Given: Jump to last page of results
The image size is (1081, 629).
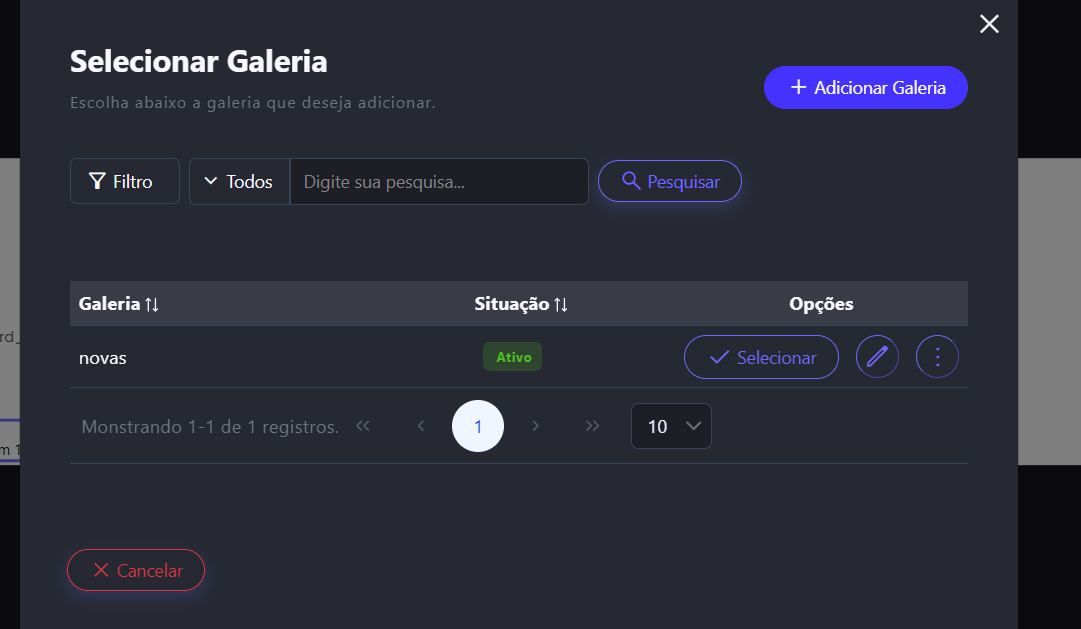Looking at the screenshot, I should 593,426.
